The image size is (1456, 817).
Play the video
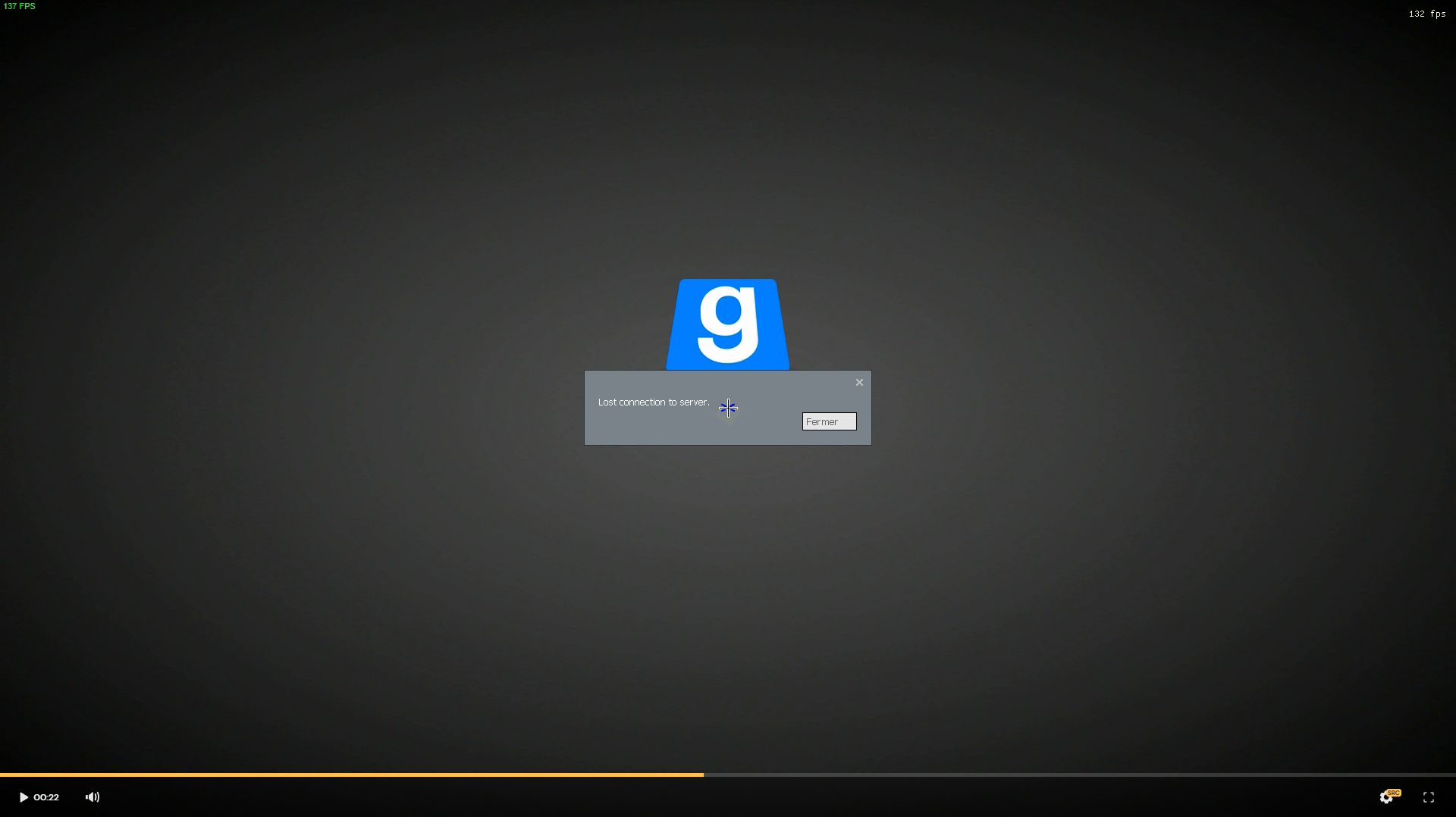pos(24,797)
